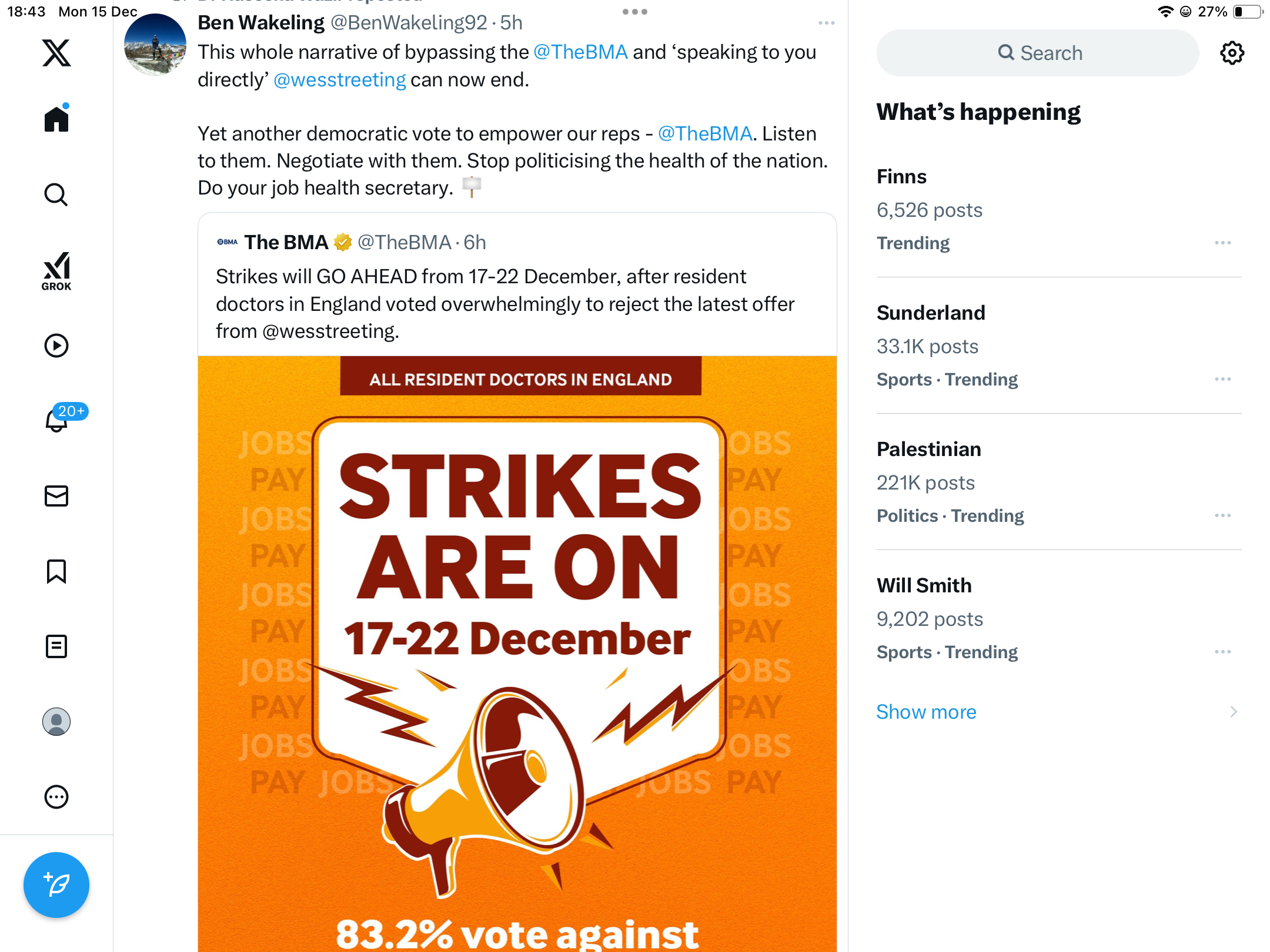Open Messages envelope icon
The width and height of the screenshot is (1270, 952).
[56, 496]
